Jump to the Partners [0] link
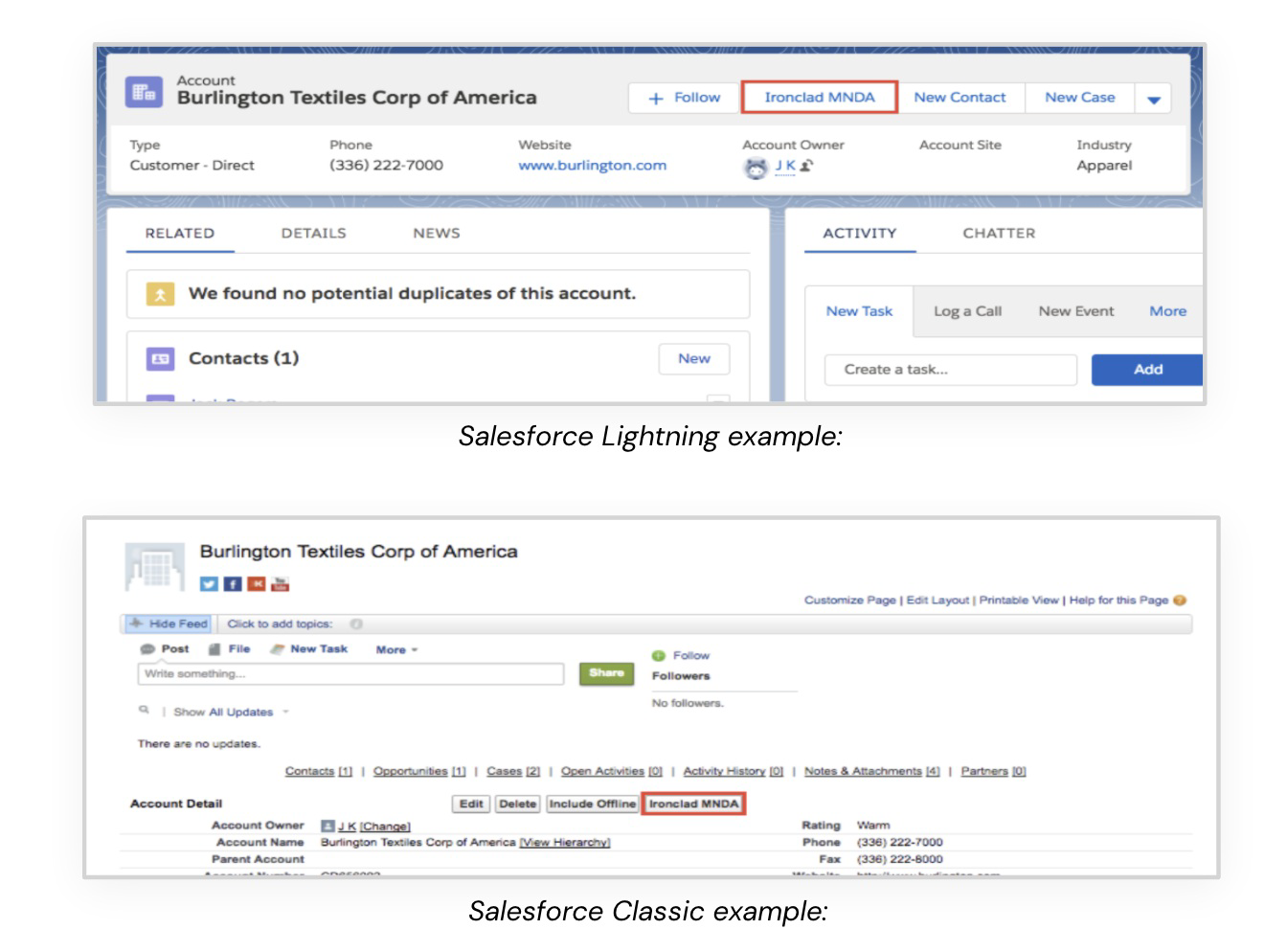Viewport: 1287px width, 952px height. pos(993,771)
